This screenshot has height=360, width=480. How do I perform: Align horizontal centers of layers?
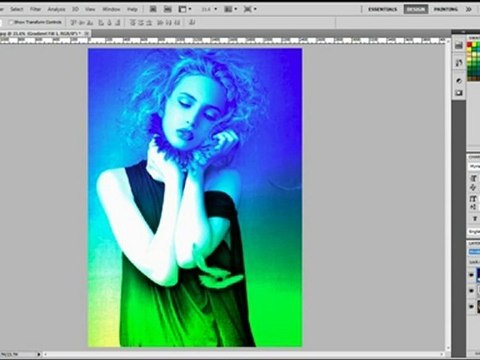[x=109, y=22]
